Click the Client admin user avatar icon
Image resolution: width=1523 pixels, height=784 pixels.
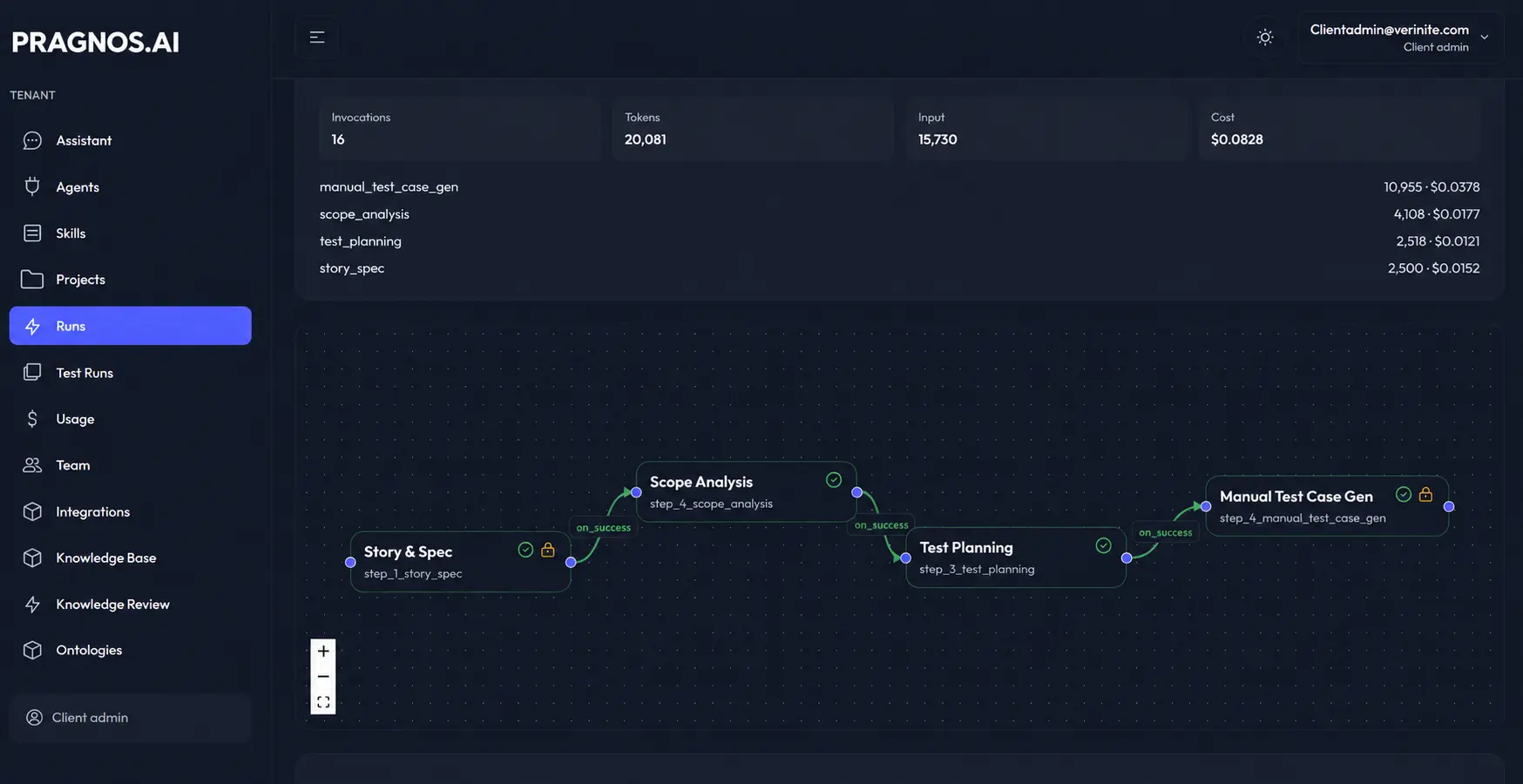pos(34,717)
